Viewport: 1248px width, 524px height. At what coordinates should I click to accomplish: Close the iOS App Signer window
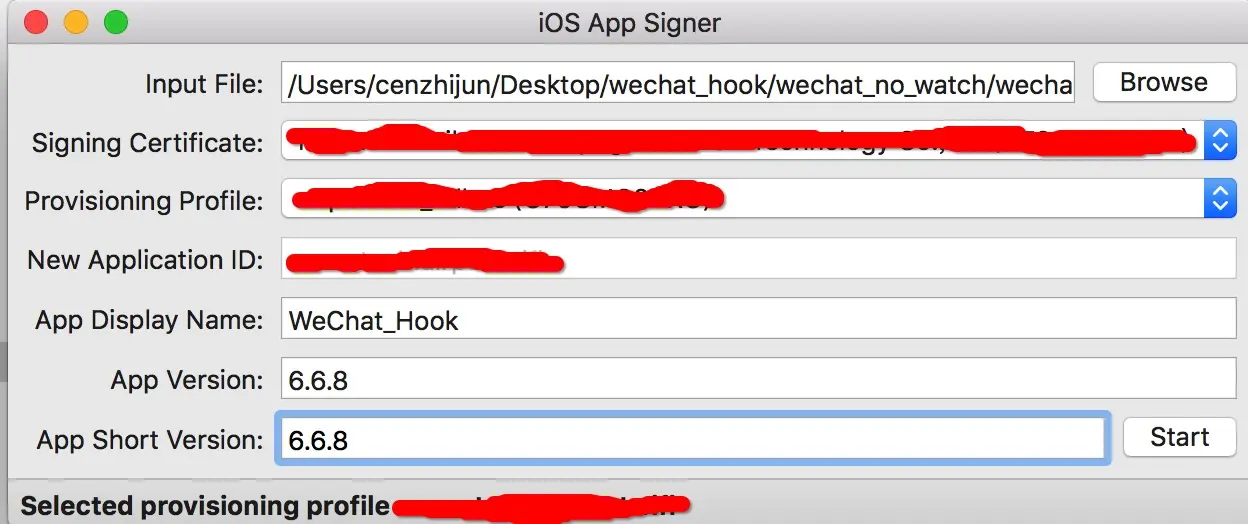click(35, 21)
